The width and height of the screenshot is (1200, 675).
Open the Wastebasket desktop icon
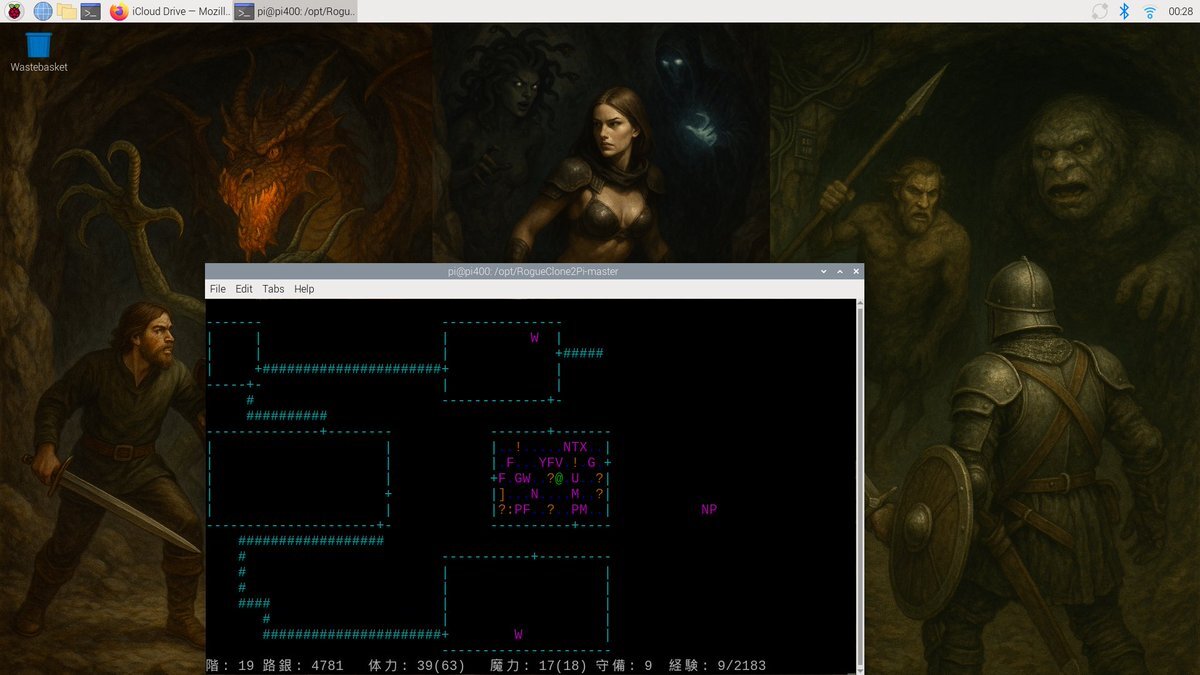point(39,51)
